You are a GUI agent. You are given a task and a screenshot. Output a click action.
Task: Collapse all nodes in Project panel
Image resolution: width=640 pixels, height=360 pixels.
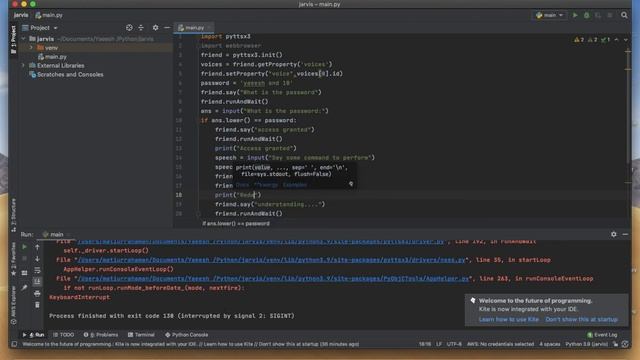[x=141, y=28]
